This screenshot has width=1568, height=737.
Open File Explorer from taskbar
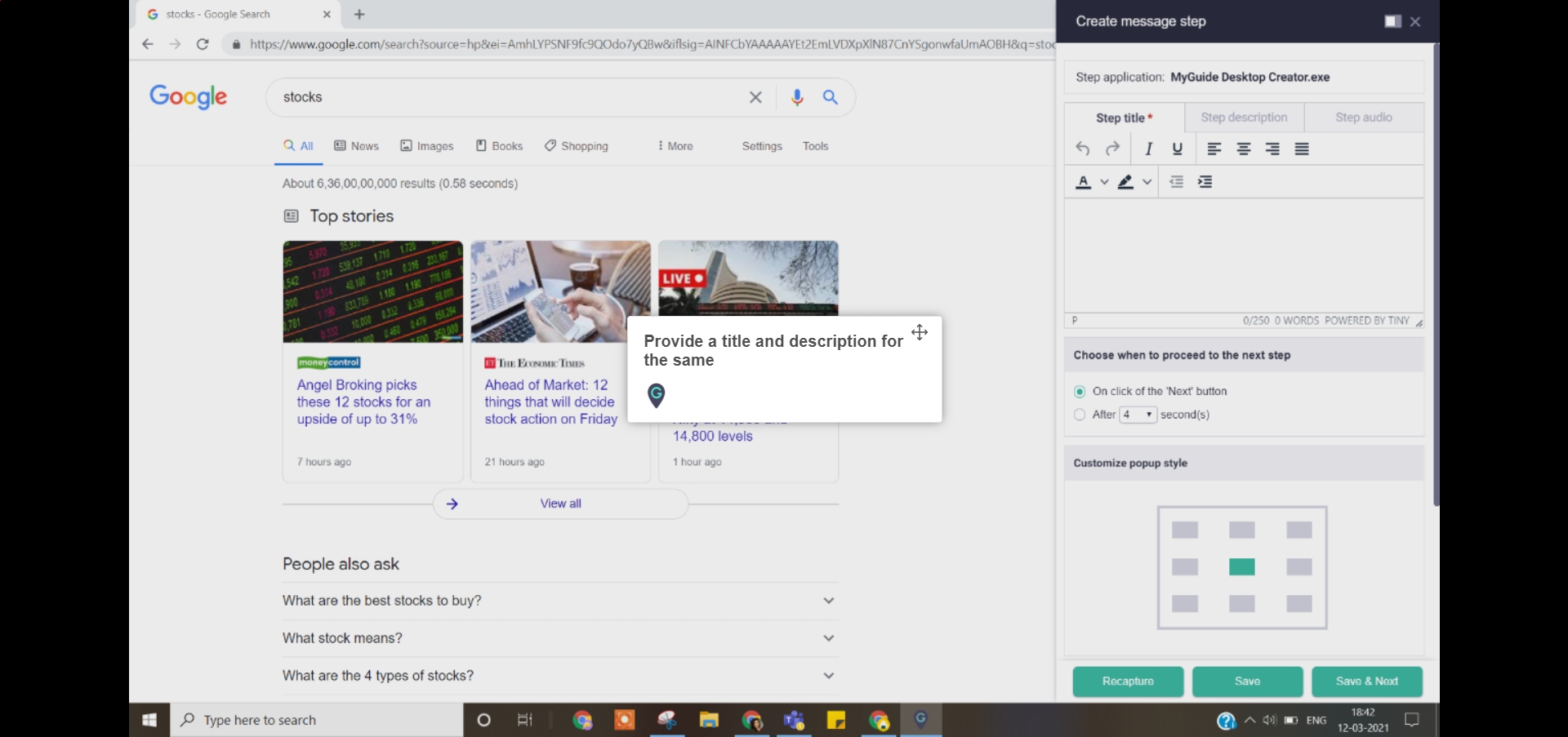[x=708, y=720]
